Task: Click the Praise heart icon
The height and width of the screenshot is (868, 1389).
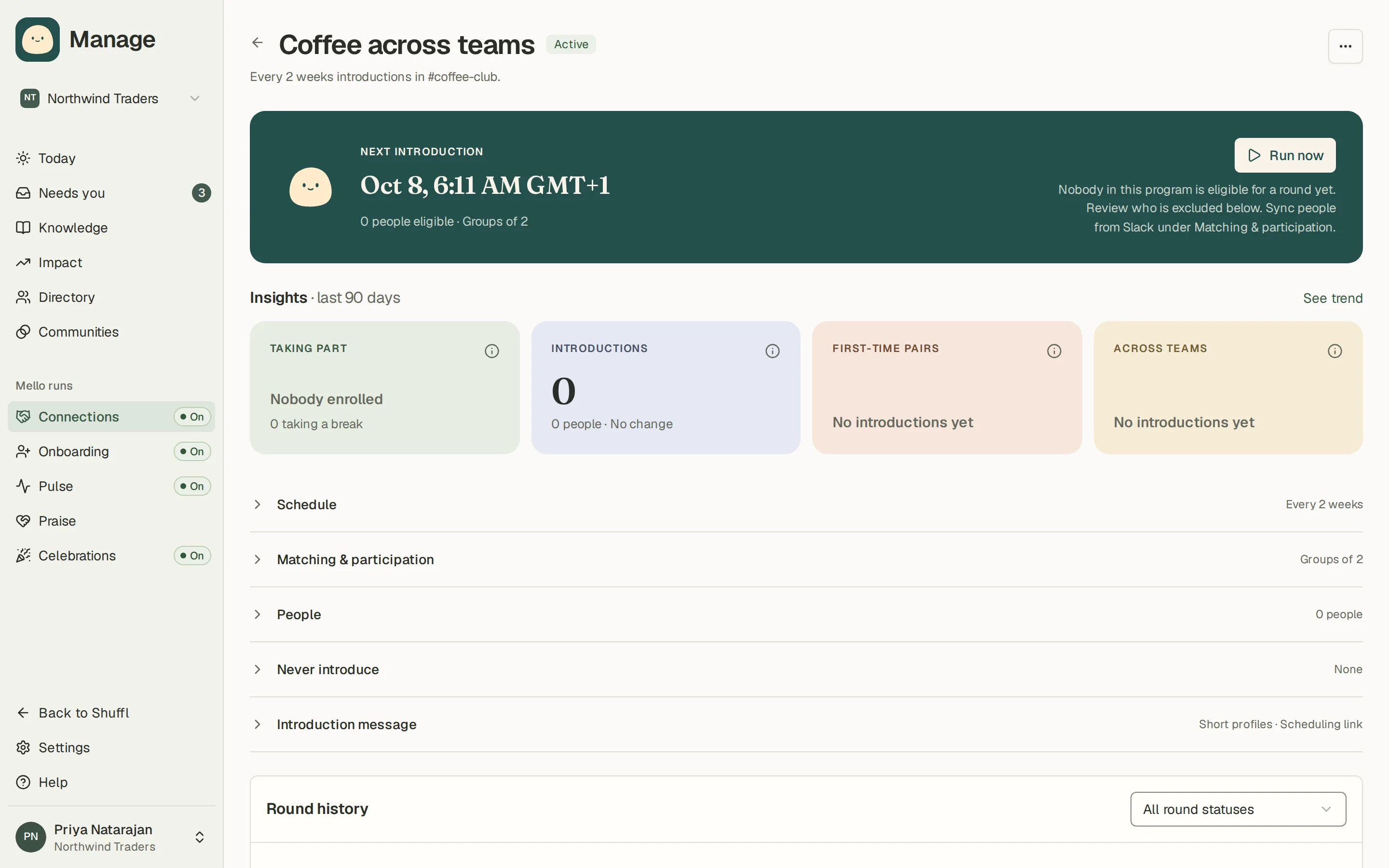Action: pyautogui.click(x=23, y=521)
